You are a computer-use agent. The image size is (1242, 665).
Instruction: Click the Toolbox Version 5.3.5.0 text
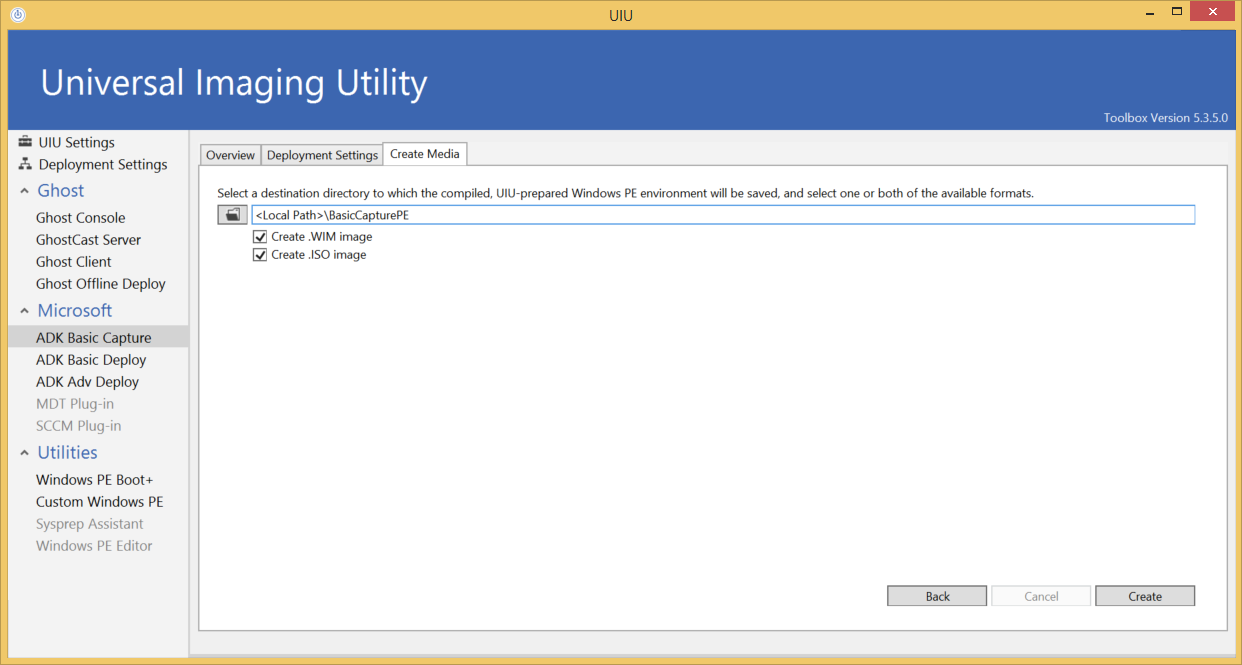click(1165, 118)
